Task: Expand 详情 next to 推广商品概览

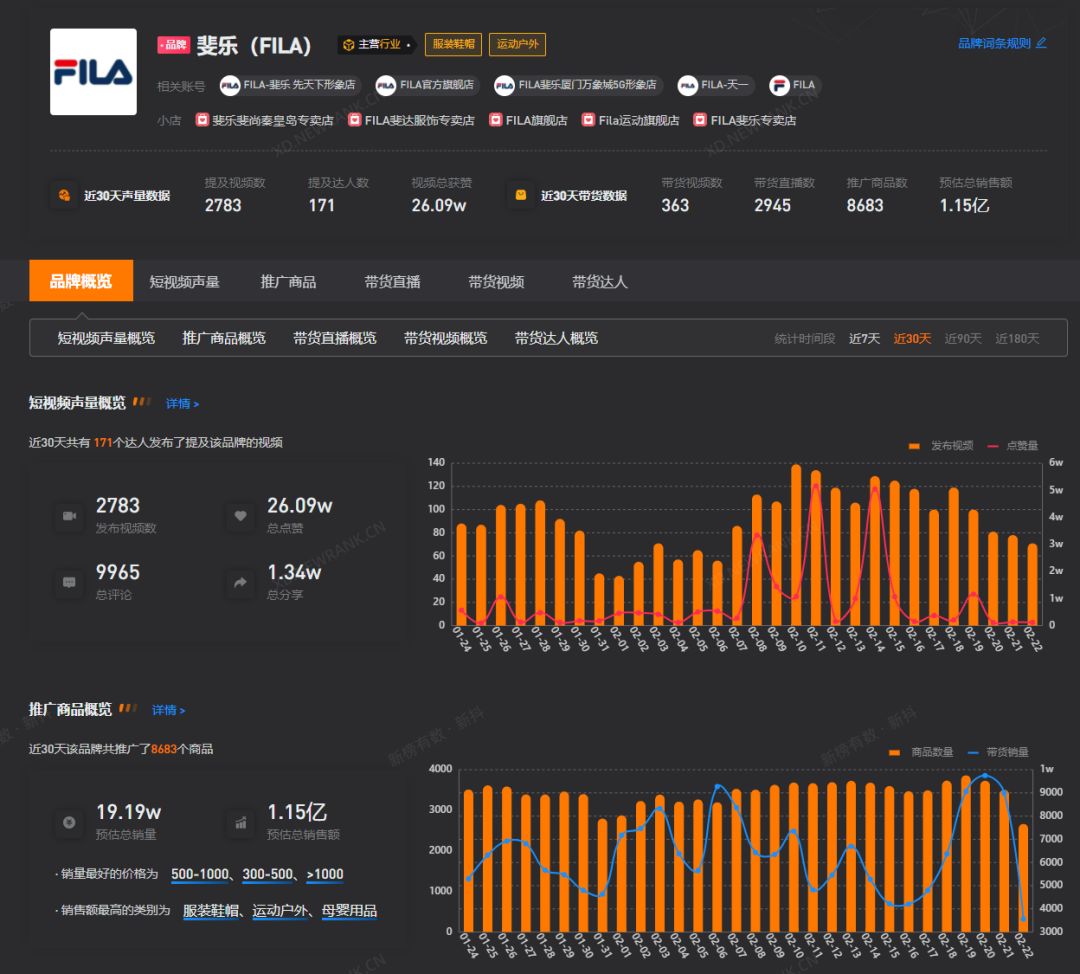Action: (168, 710)
